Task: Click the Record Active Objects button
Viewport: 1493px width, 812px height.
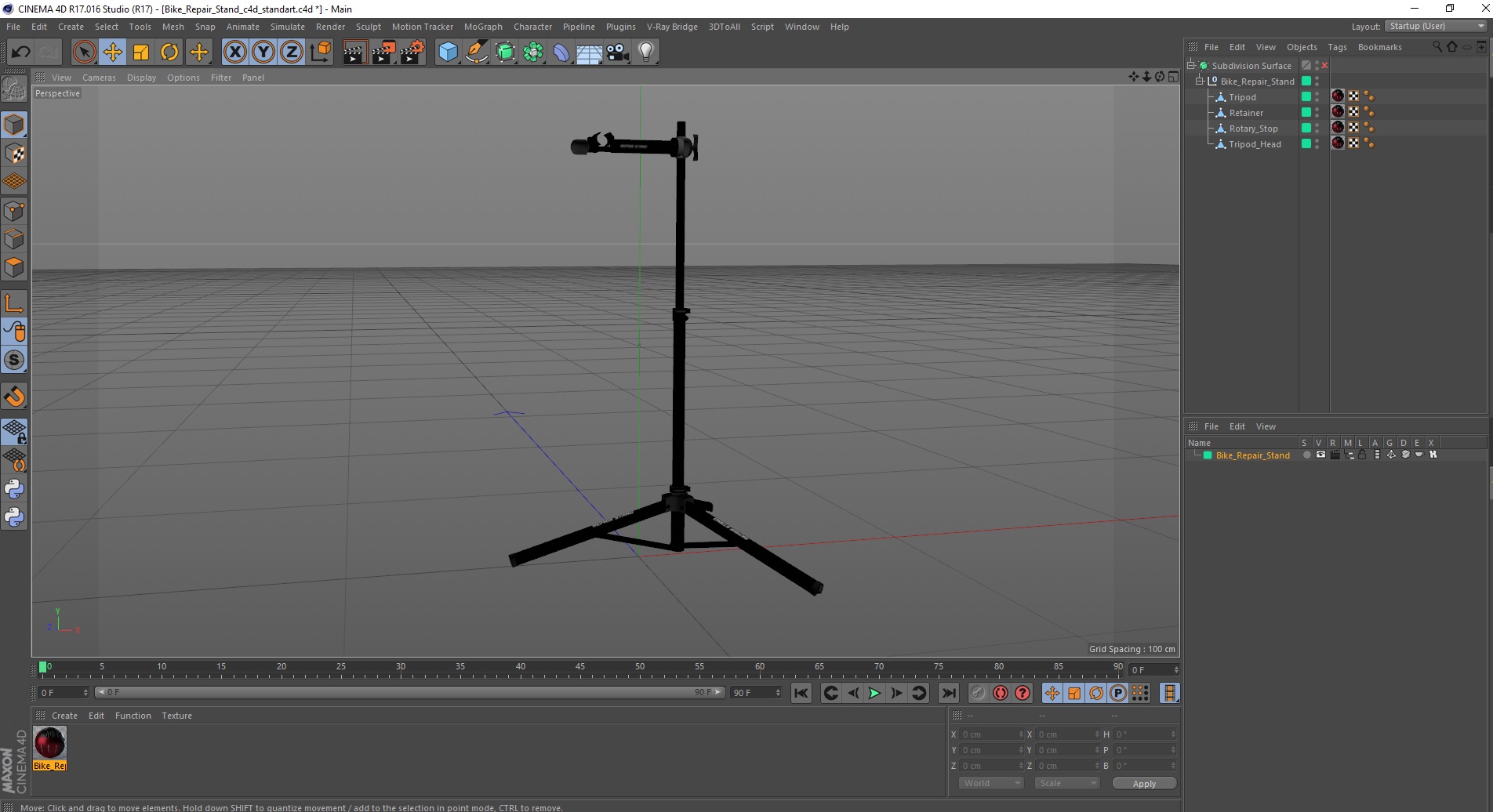Action: pyautogui.click(x=978, y=693)
